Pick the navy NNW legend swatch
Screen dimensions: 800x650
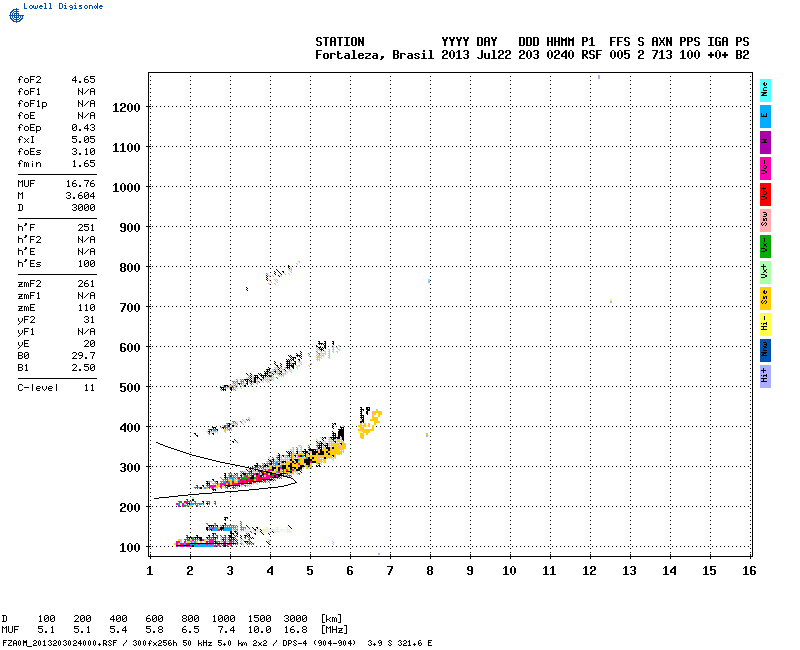(765, 351)
